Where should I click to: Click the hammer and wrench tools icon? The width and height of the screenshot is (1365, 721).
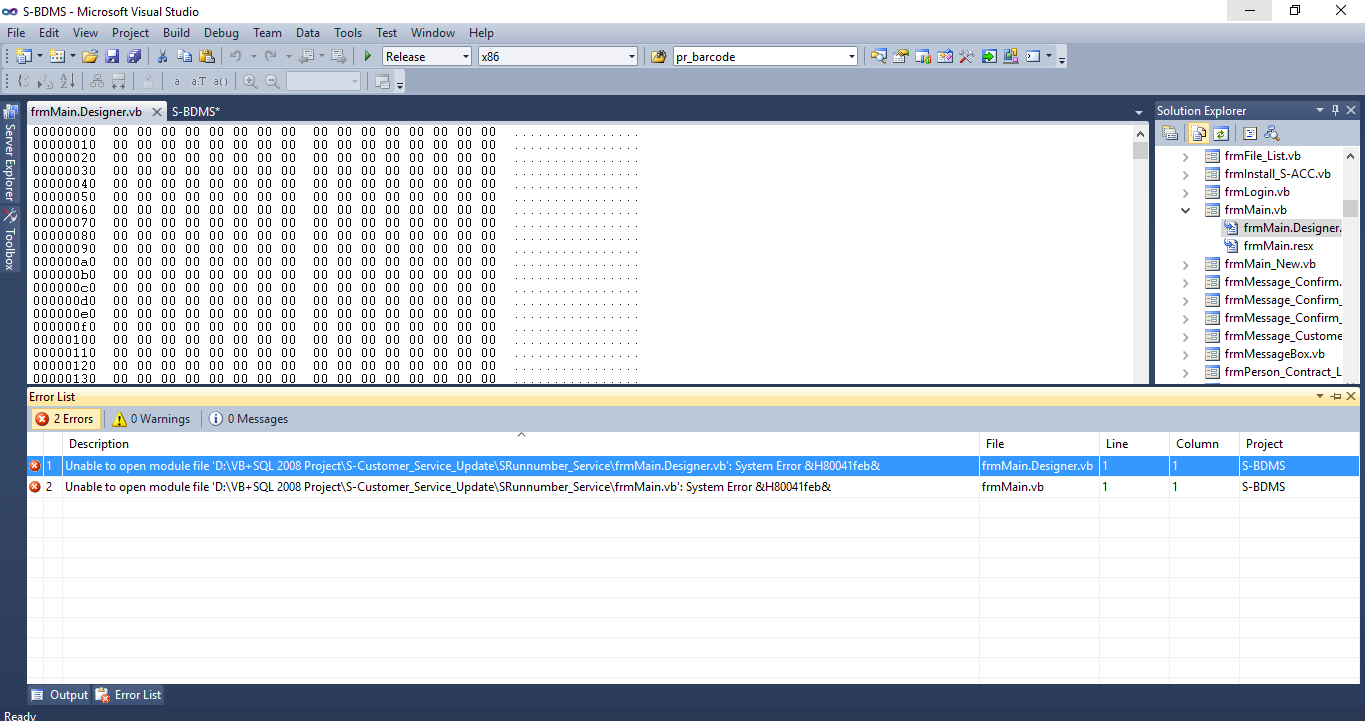click(x=967, y=56)
